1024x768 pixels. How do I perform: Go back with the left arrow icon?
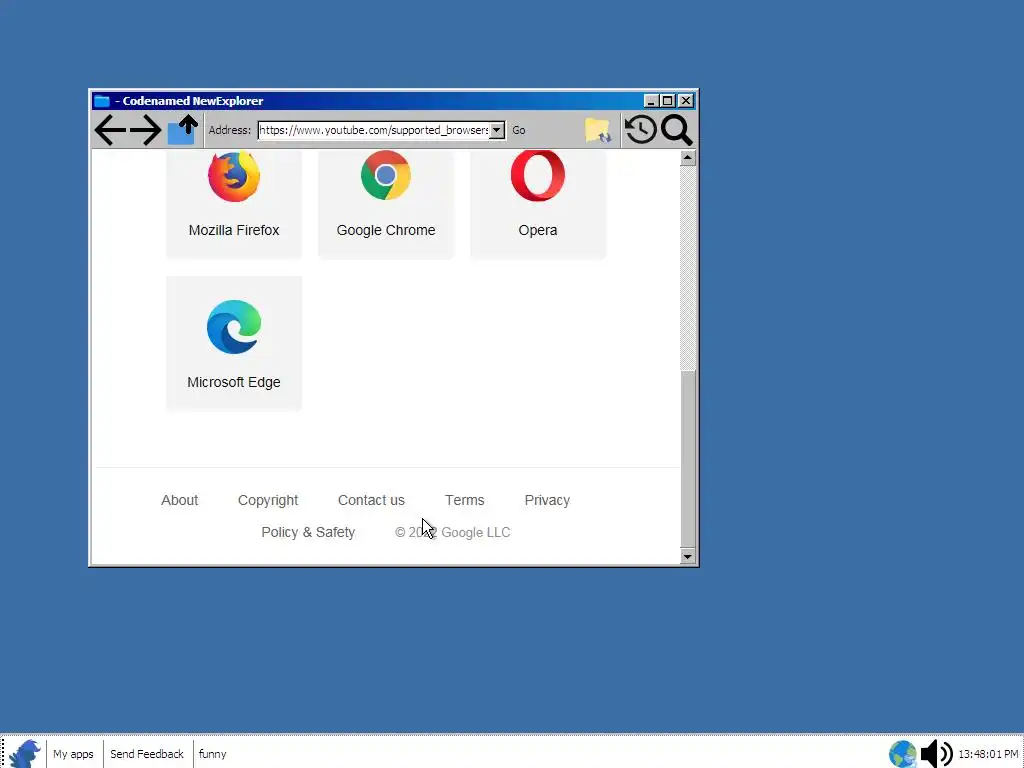(x=110, y=130)
